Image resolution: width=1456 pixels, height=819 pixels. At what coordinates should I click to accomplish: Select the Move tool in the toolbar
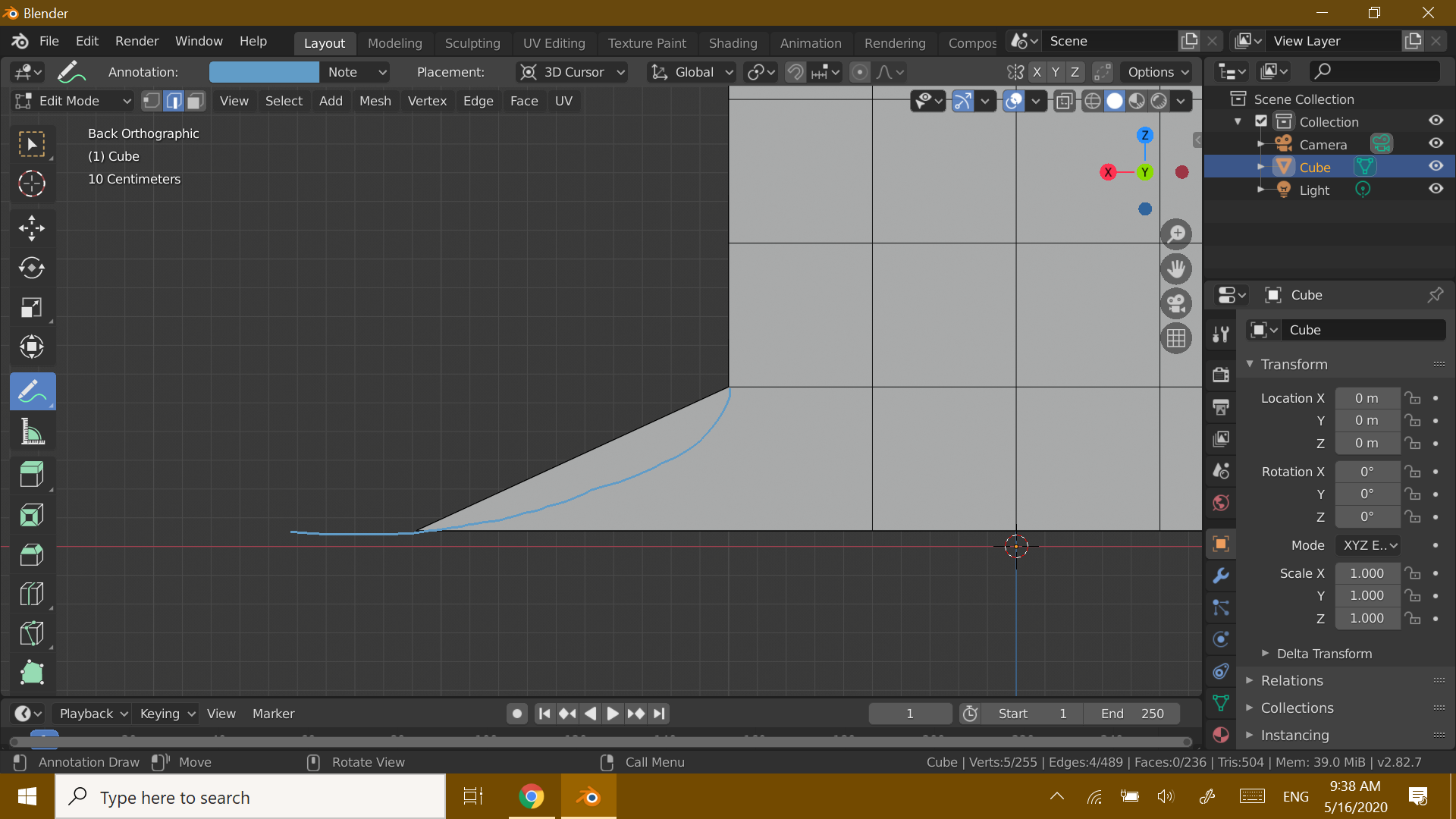tap(31, 227)
